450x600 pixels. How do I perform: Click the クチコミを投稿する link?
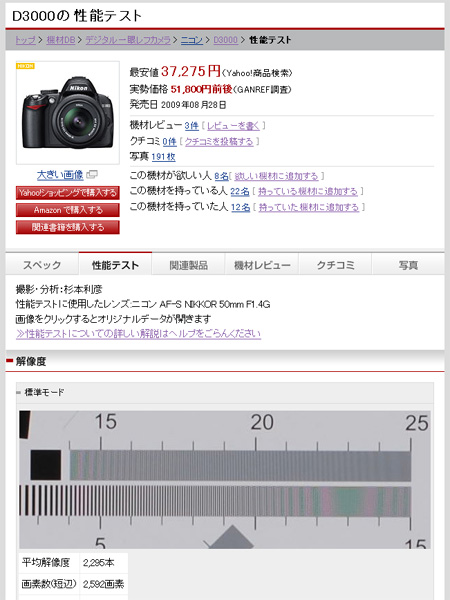219,142
